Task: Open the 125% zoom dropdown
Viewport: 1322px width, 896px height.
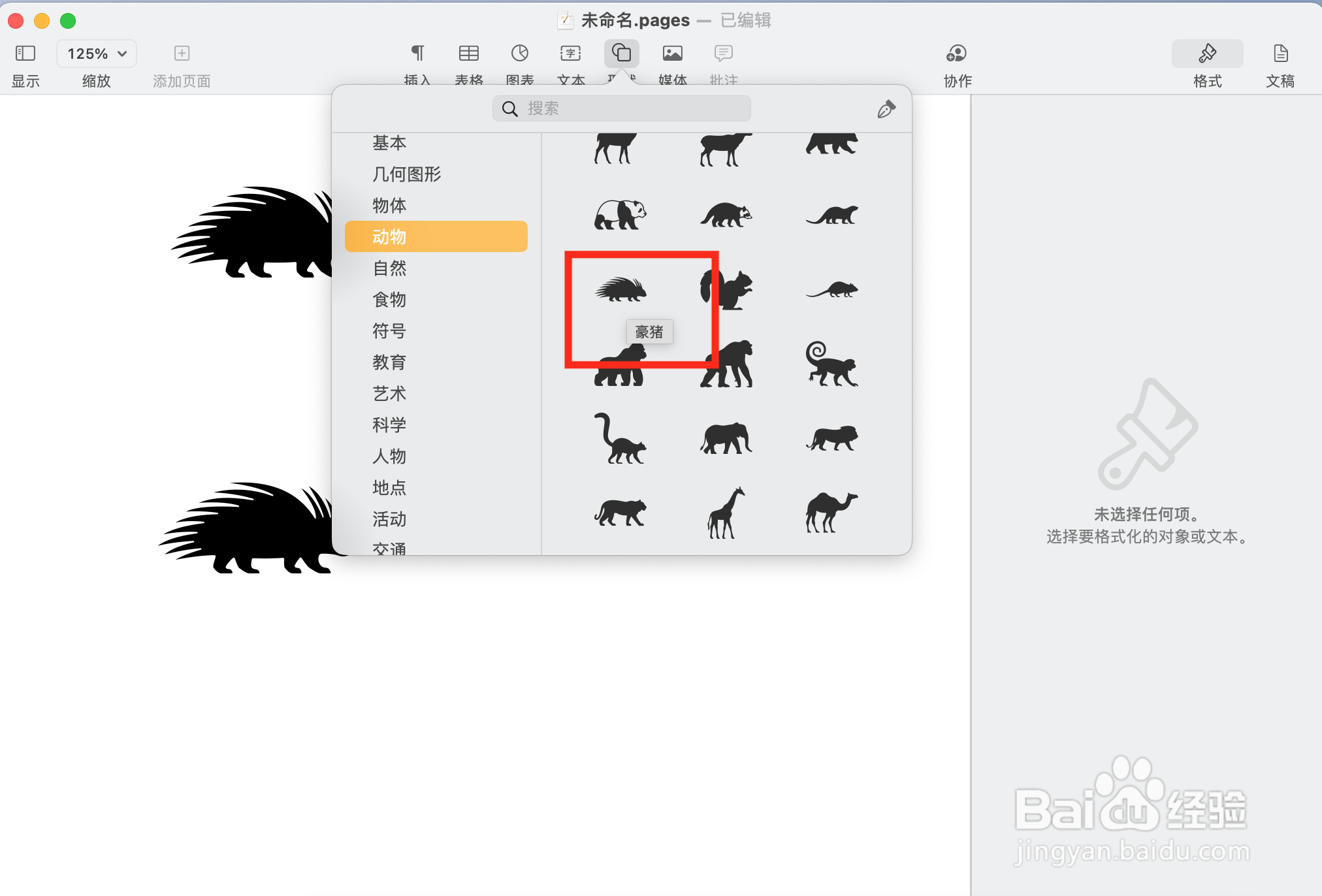Action: coord(97,54)
